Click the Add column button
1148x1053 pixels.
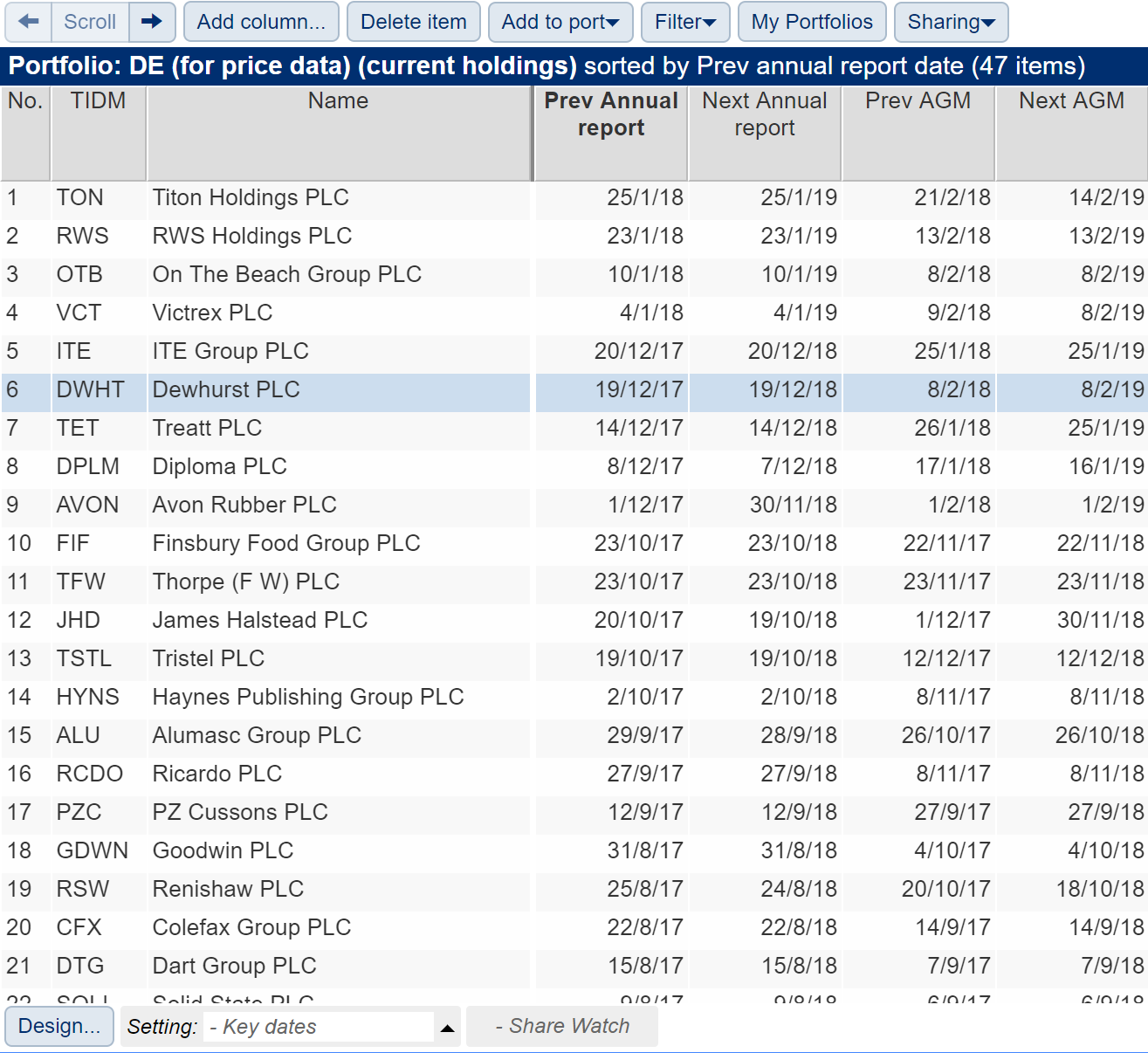[x=261, y=22]
